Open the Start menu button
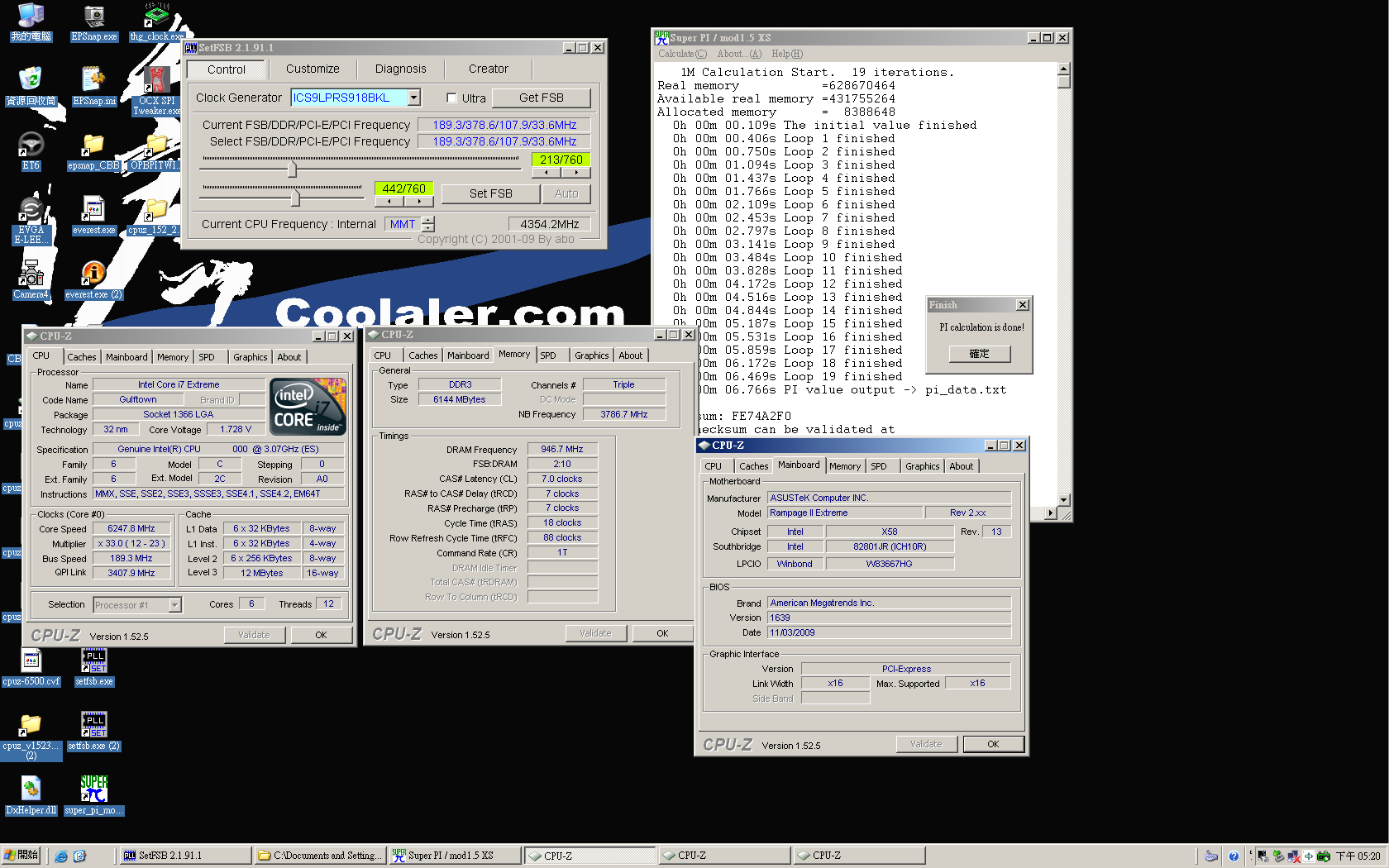The width and height of the screenshot is (1389, 868). 21,856
